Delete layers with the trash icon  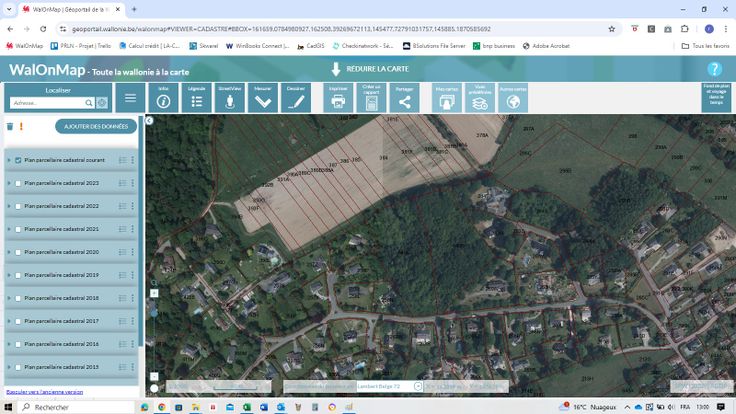click(x=10, y=127)
